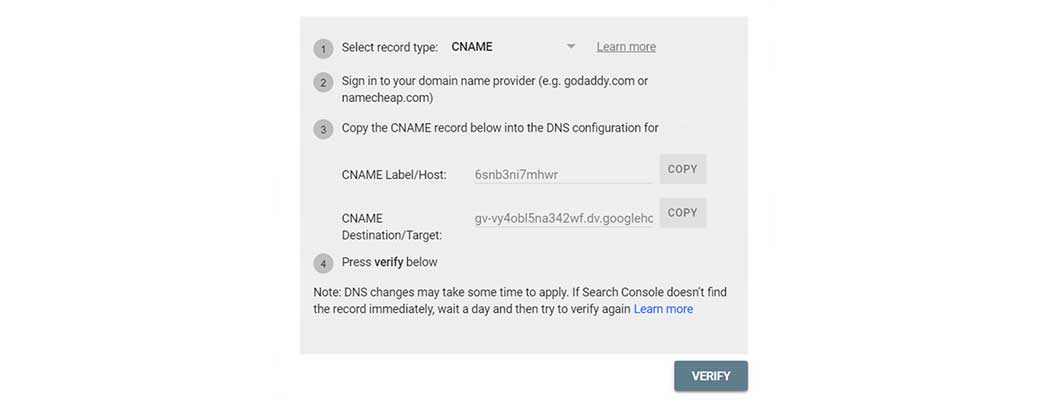Click the step 4 number circle
Image resolution: width=1048 pixels, height=400 pixels.
[323, 263]
